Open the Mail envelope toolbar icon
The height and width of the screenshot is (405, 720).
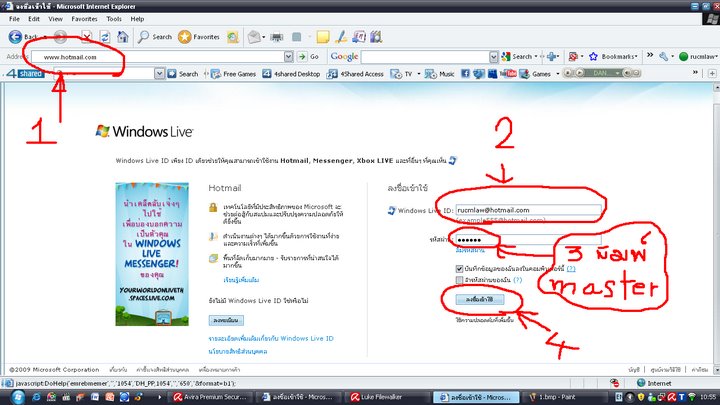pyautogui.click(x=253, y=37)
